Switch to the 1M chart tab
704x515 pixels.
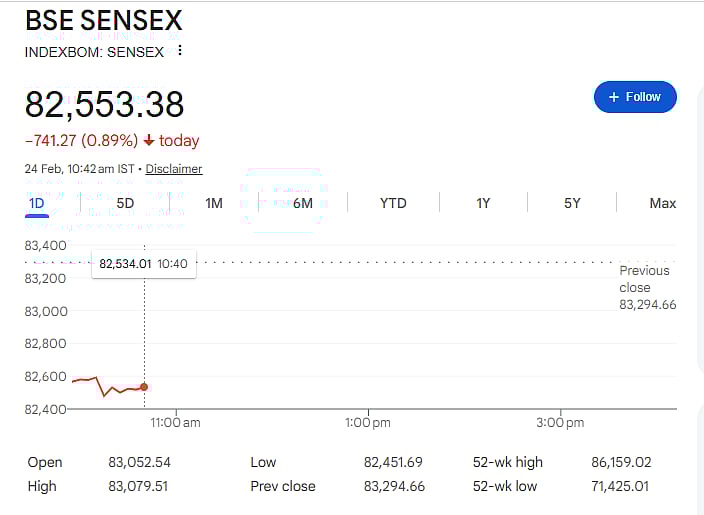click(x=214, y=203)
